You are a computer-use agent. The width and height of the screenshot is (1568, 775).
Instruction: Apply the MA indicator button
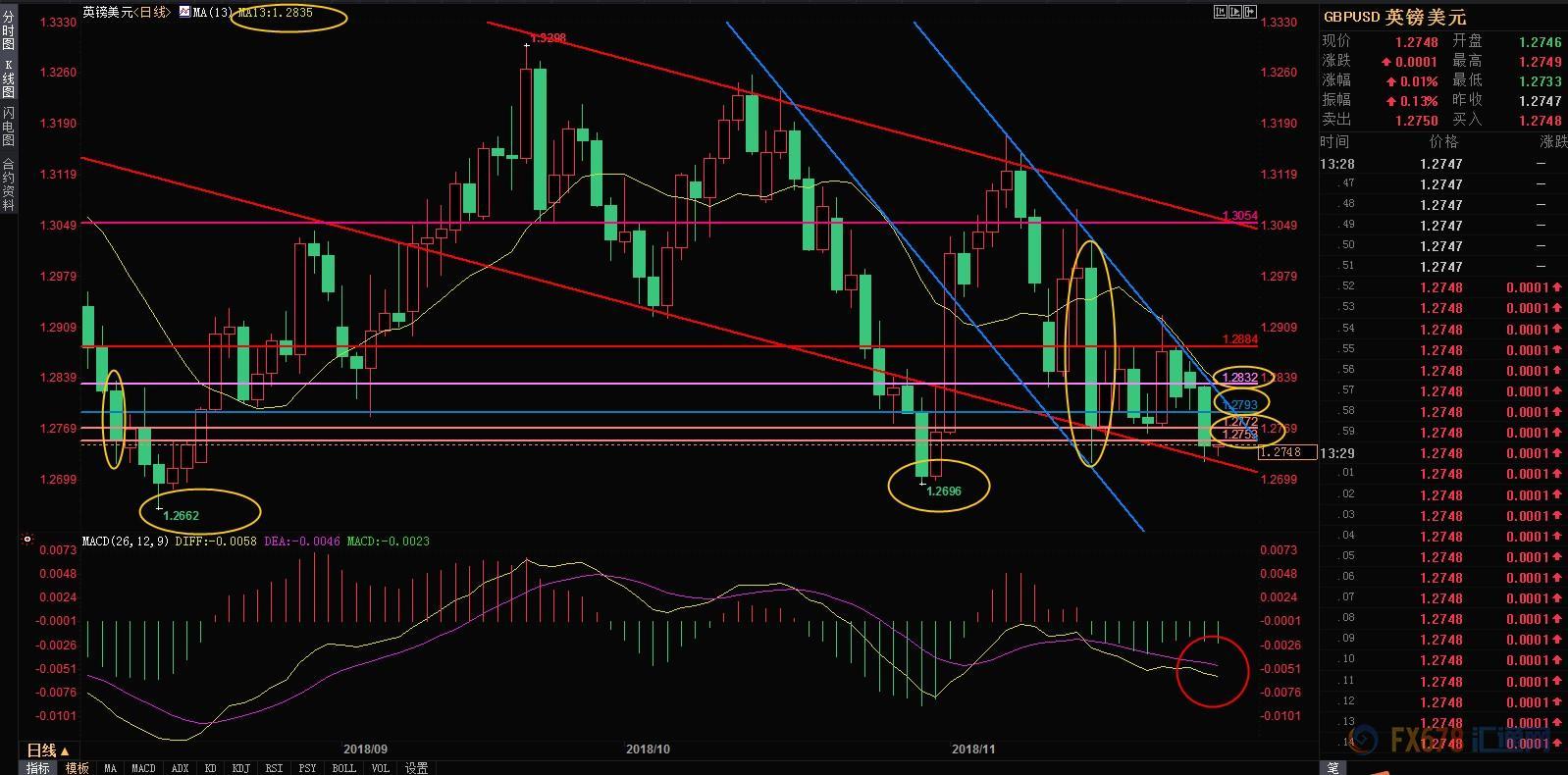pos(110,768)
